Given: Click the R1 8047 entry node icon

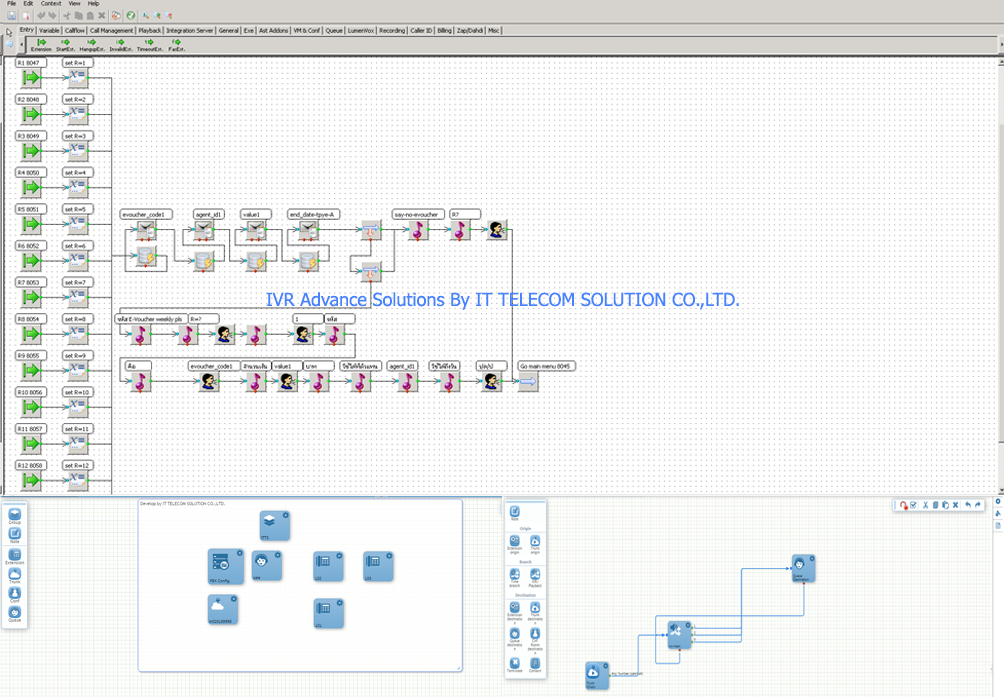Looking at the screenshot, I should (30, 78).
